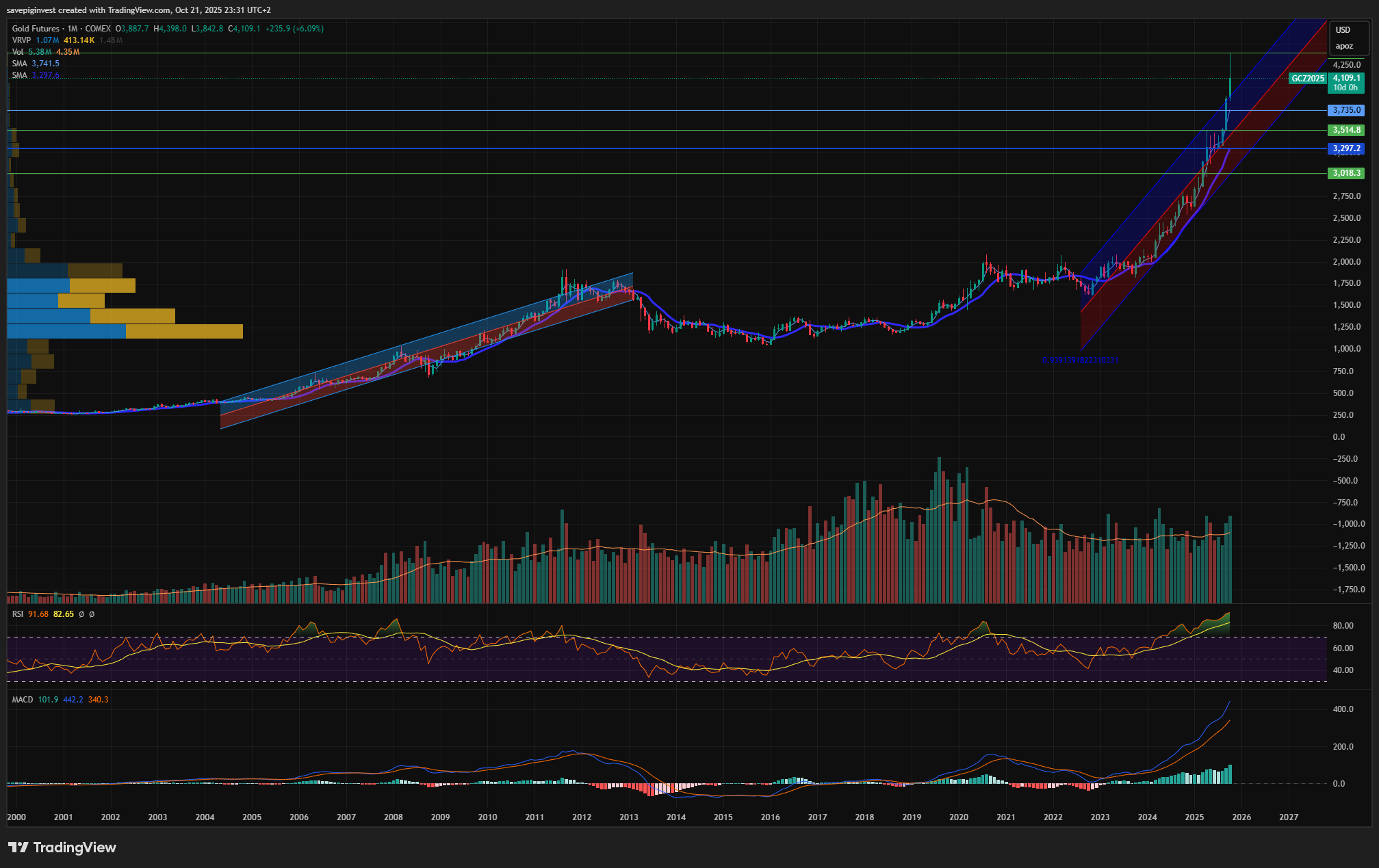Click the 3,297.2 dark blue price label

pos(1346,148)
